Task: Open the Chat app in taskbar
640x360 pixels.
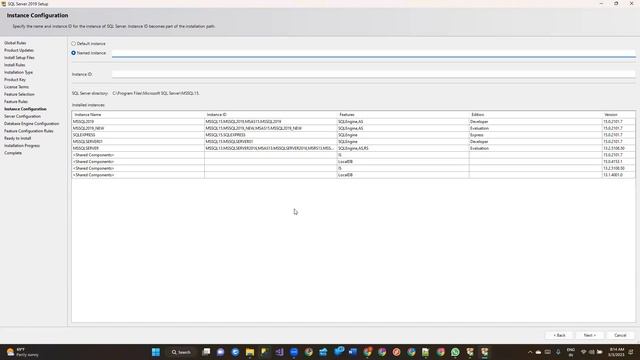Action: coord(220,352)
